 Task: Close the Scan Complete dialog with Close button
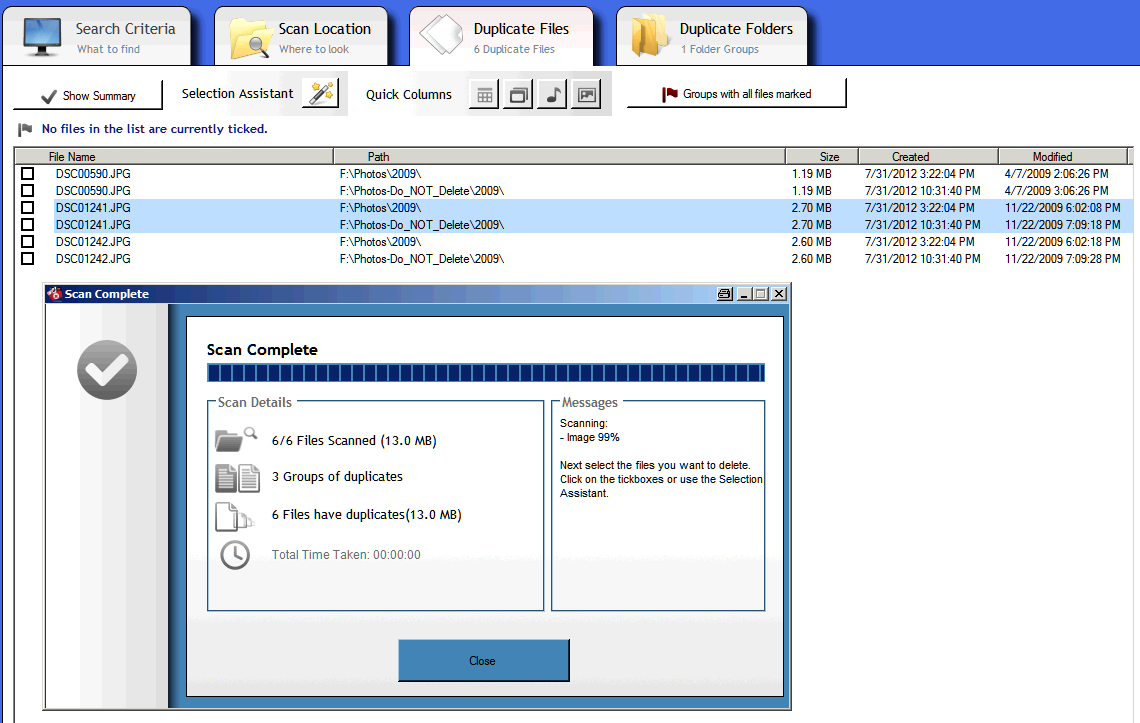pyautogui.click(x=483, y=661)
